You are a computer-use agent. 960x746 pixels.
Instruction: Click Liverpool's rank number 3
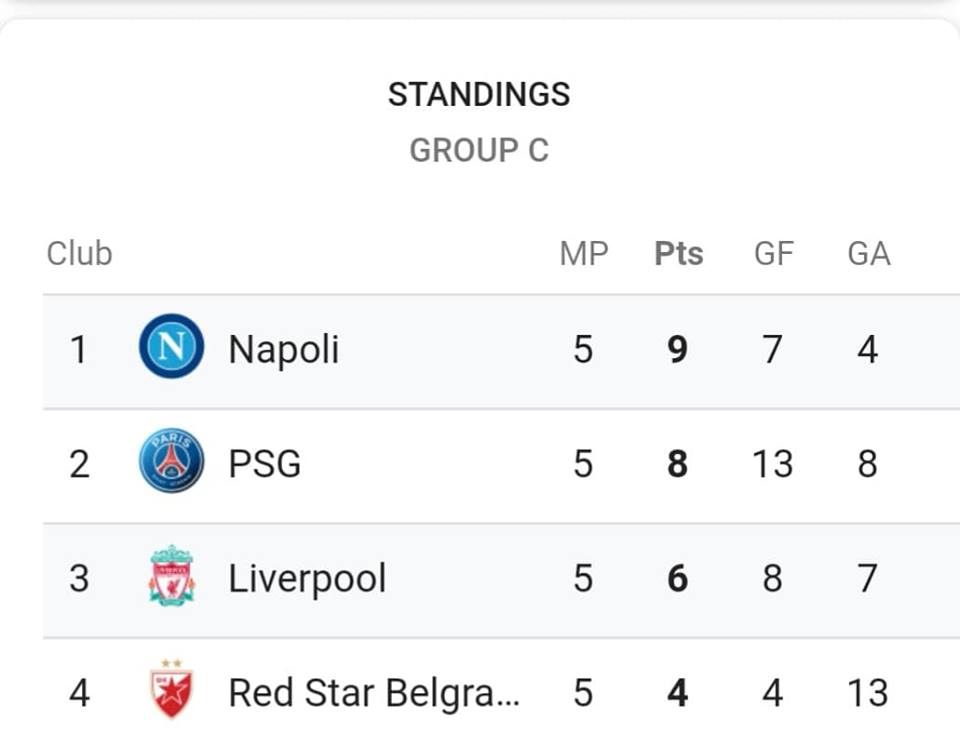coord(79,578)
